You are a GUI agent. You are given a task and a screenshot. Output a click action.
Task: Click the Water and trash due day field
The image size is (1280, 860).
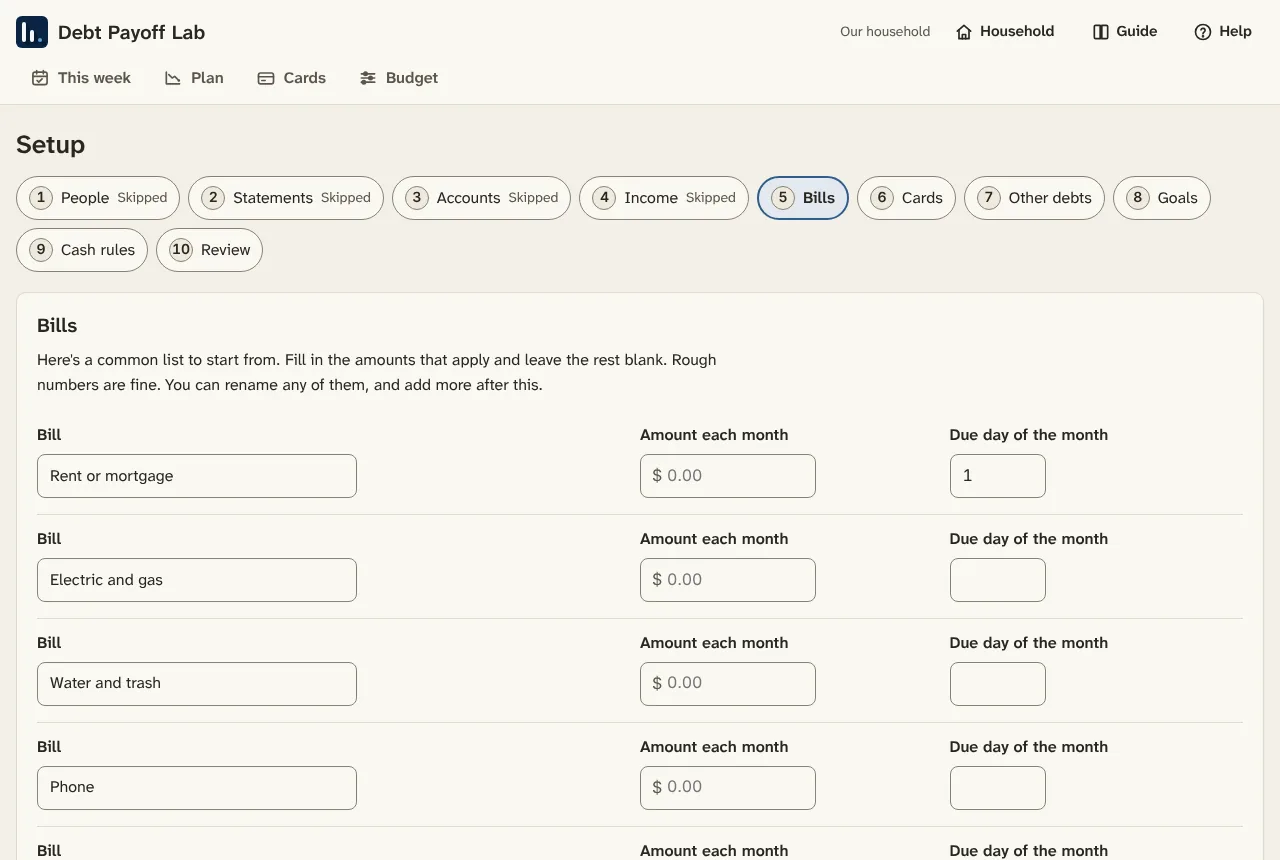[x=998, y=684]
